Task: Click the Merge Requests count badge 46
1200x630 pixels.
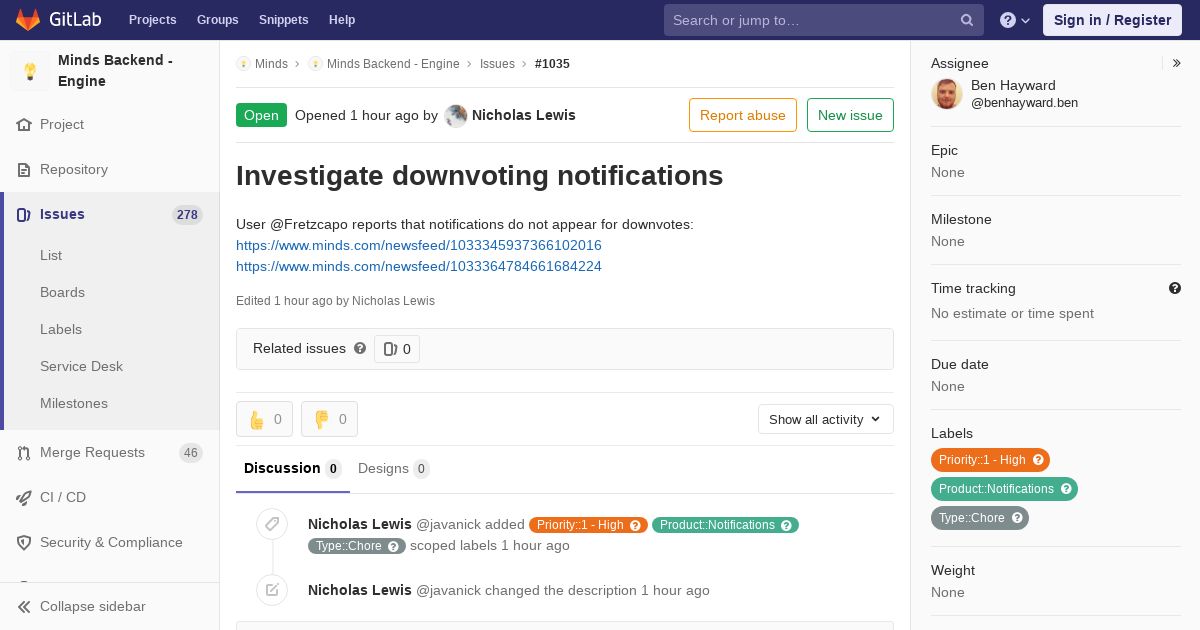Action: (190, 453)
